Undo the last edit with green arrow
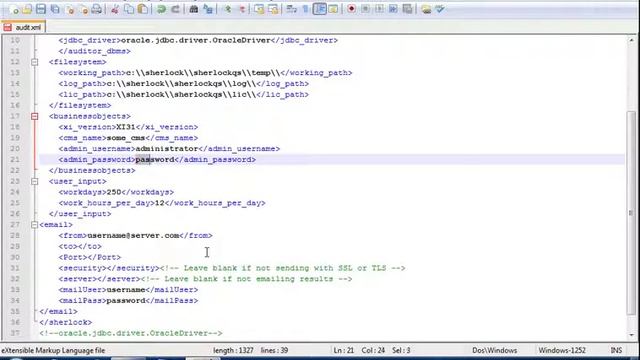This screenshot has height=360, width=640. coord(161,9)
